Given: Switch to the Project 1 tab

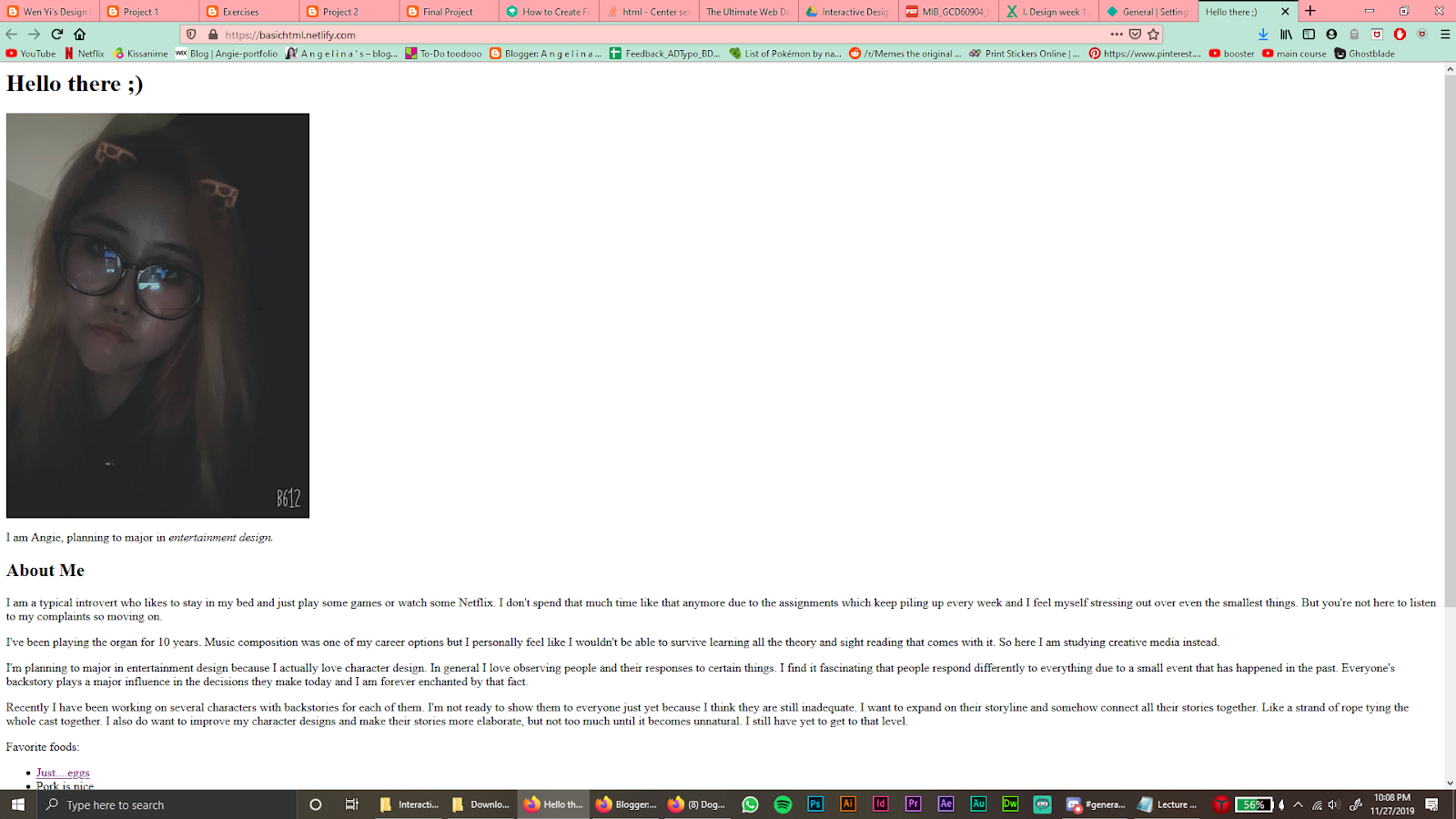Looking at the screenshot, I should point(149,12).
